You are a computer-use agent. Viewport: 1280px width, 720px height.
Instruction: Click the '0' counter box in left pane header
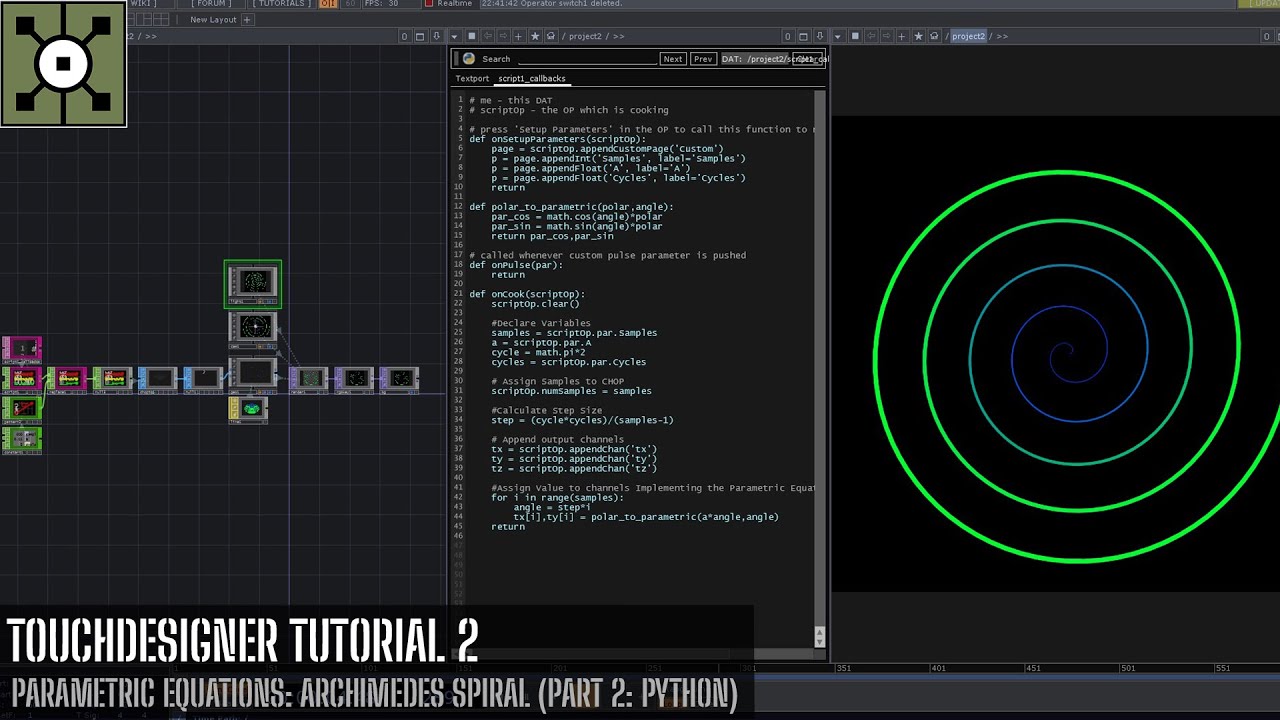pos(405,36)
